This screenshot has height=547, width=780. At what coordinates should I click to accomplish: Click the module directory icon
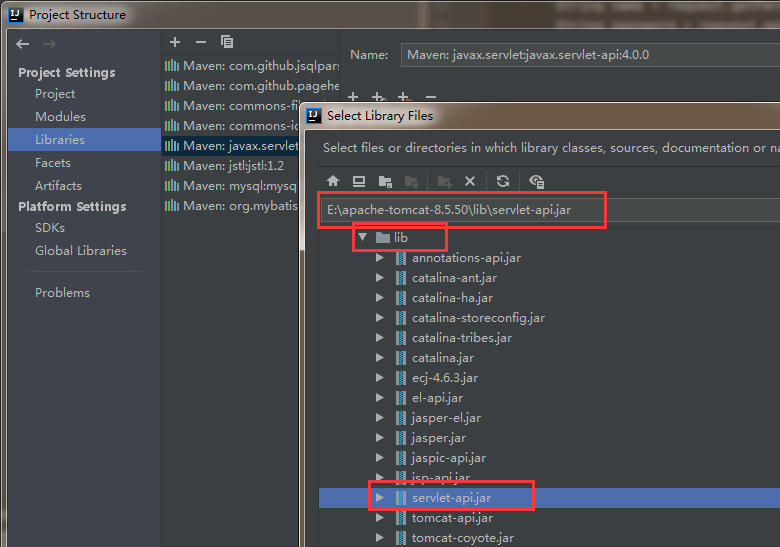pos(411,182)
